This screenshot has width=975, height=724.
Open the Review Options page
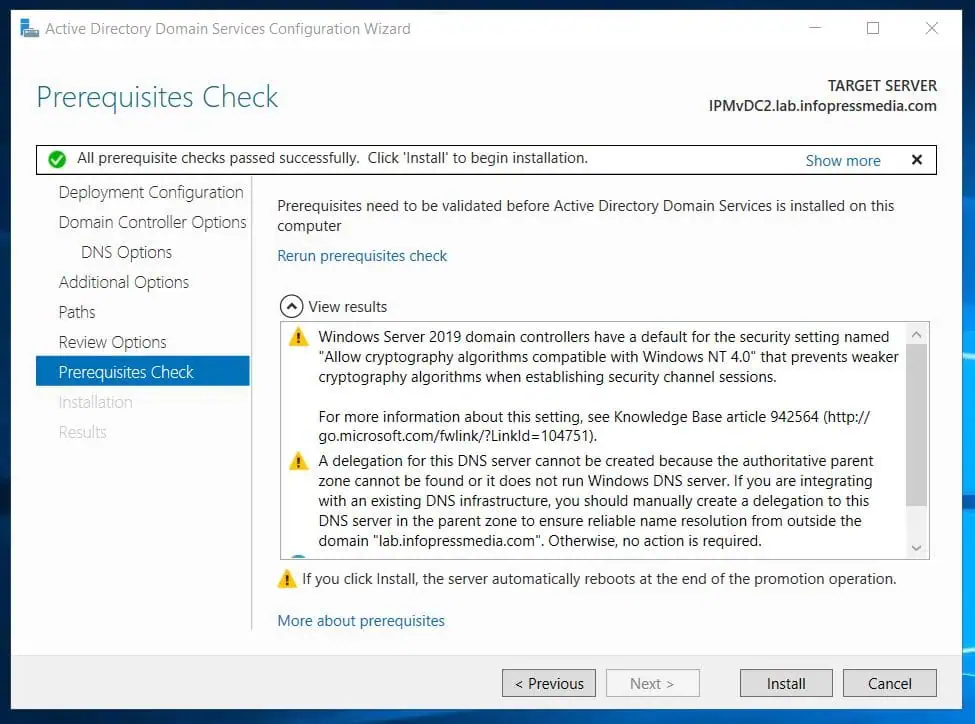click(113, 342)
